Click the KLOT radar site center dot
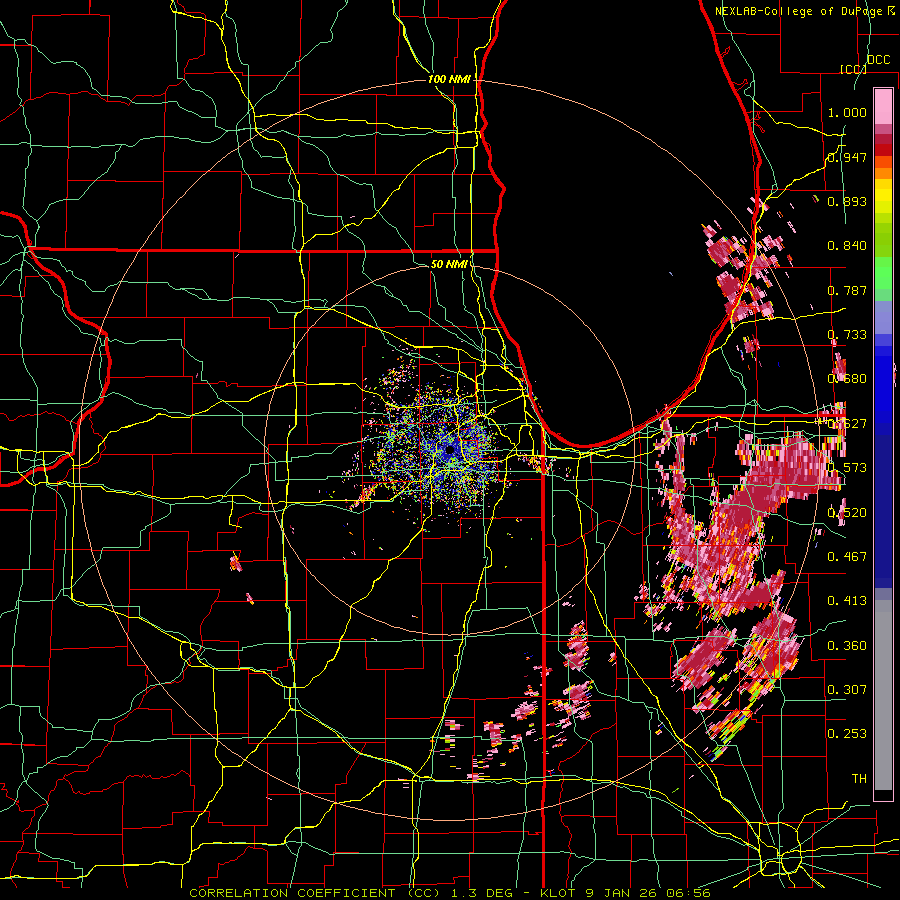Image resolution: width=900 pixels, height=900 pixels. (451, 449)
